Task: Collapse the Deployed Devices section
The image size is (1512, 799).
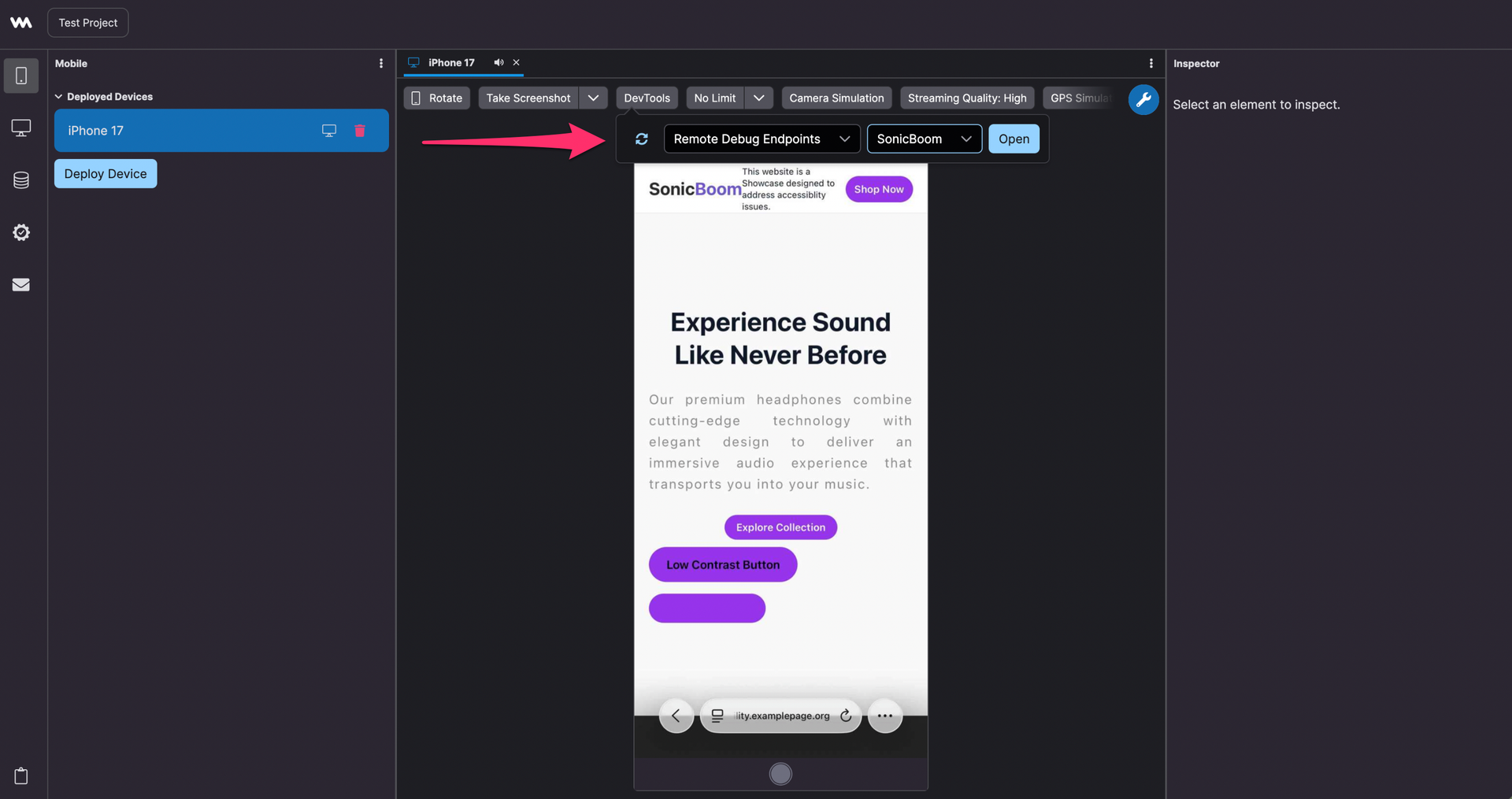Action: (x=58, y=97)
